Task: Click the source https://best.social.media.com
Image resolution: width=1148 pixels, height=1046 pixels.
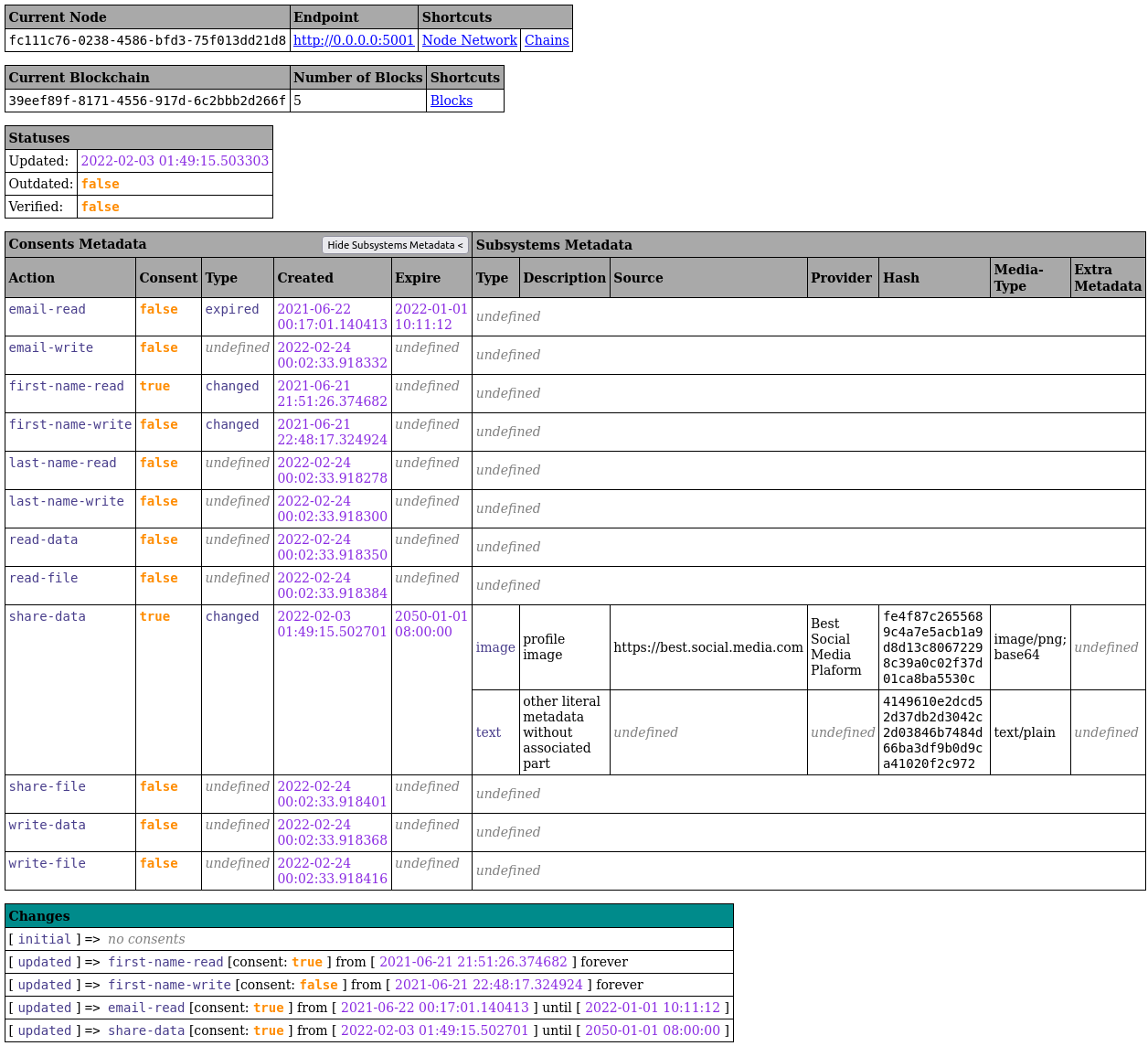Action: pos(708,647)
